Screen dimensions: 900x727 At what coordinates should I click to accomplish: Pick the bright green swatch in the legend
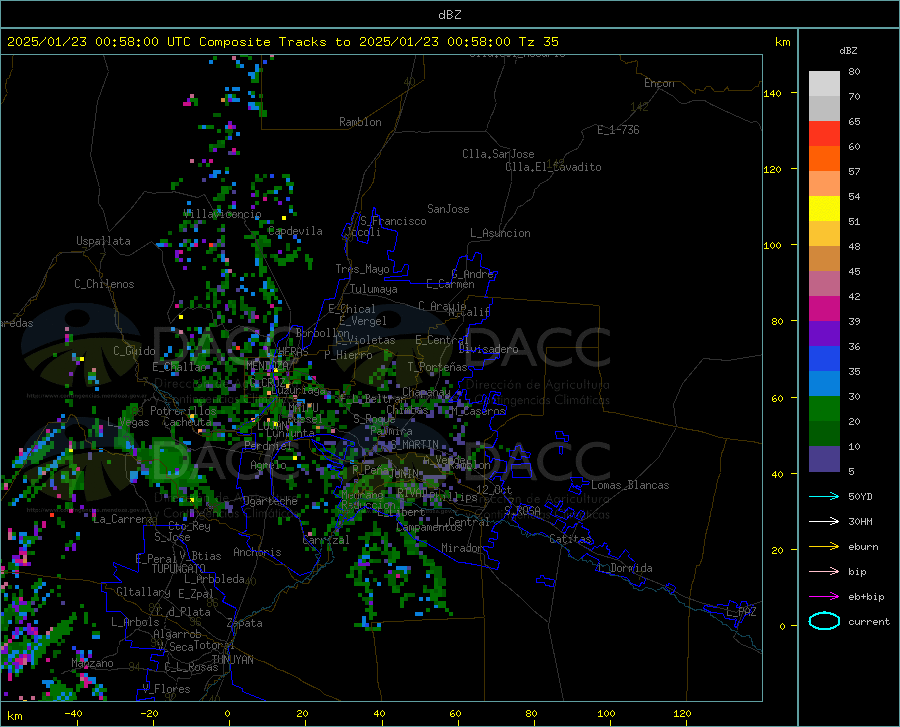coord(824,409)
